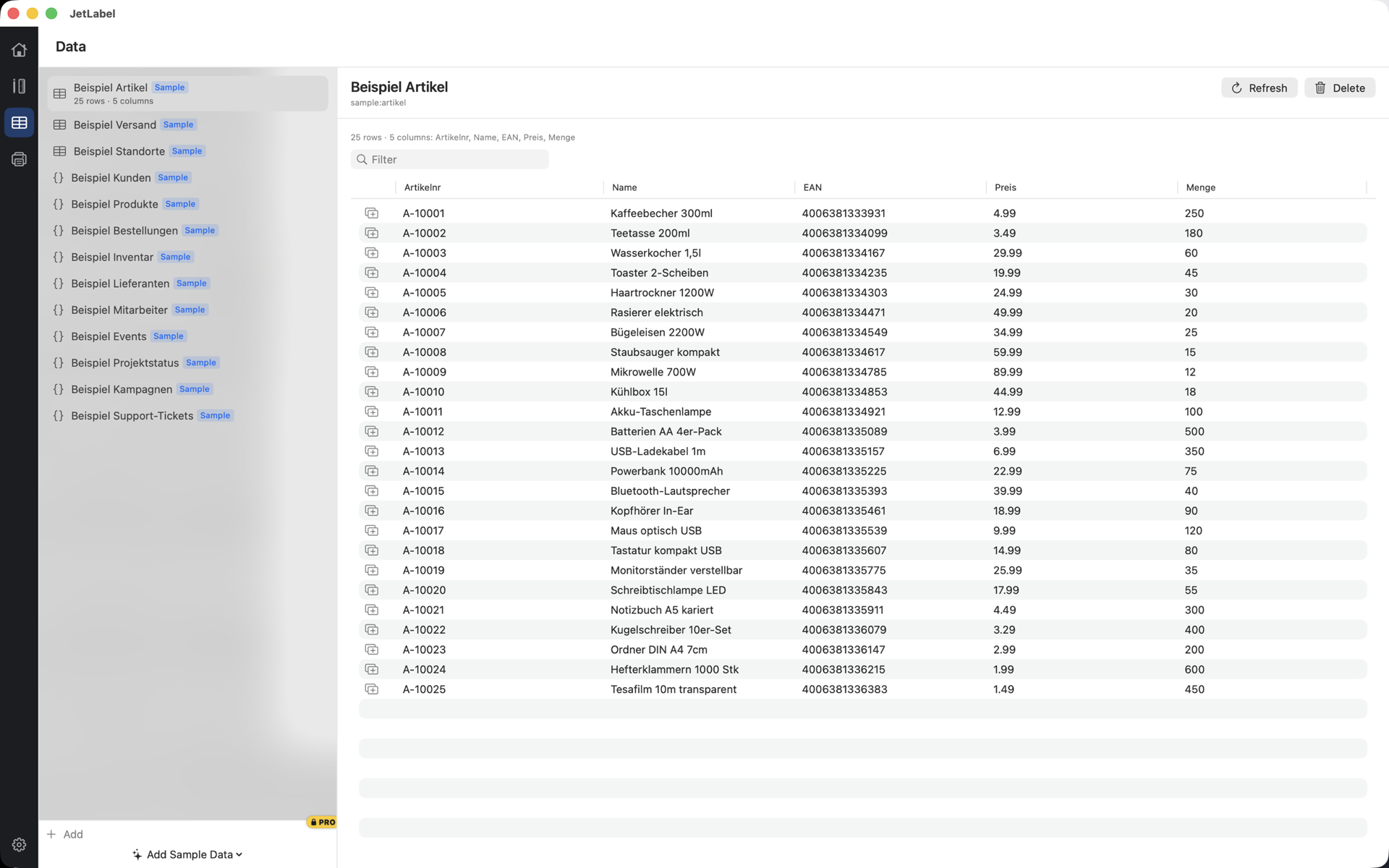Image resolution: width=1389 pixels, height=868 pixels.
Task: Click the copy-row icon for A-10009
Action: [371, 372]
